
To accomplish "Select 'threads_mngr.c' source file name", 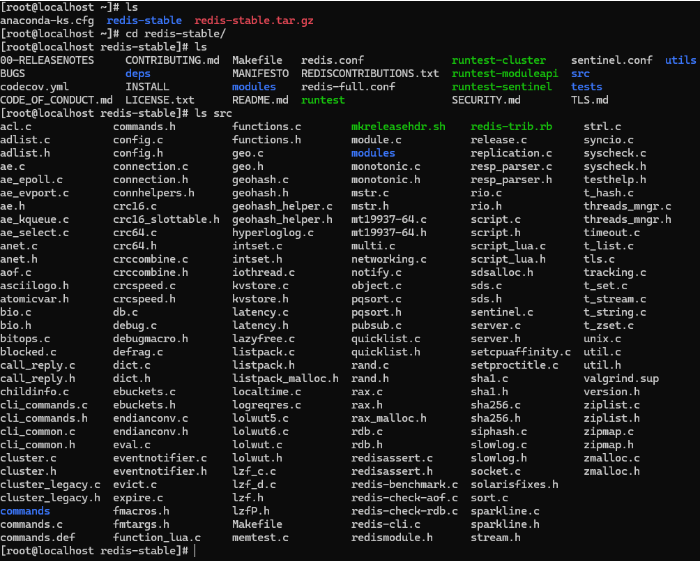I will (x=627, y=206).
